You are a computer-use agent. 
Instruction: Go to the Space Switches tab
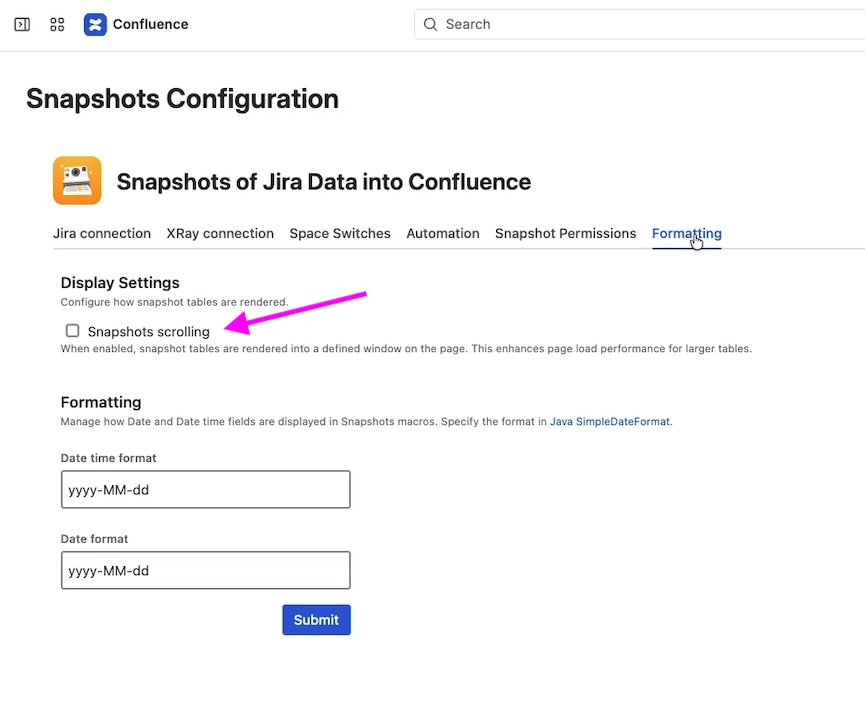tap(340, 233)
